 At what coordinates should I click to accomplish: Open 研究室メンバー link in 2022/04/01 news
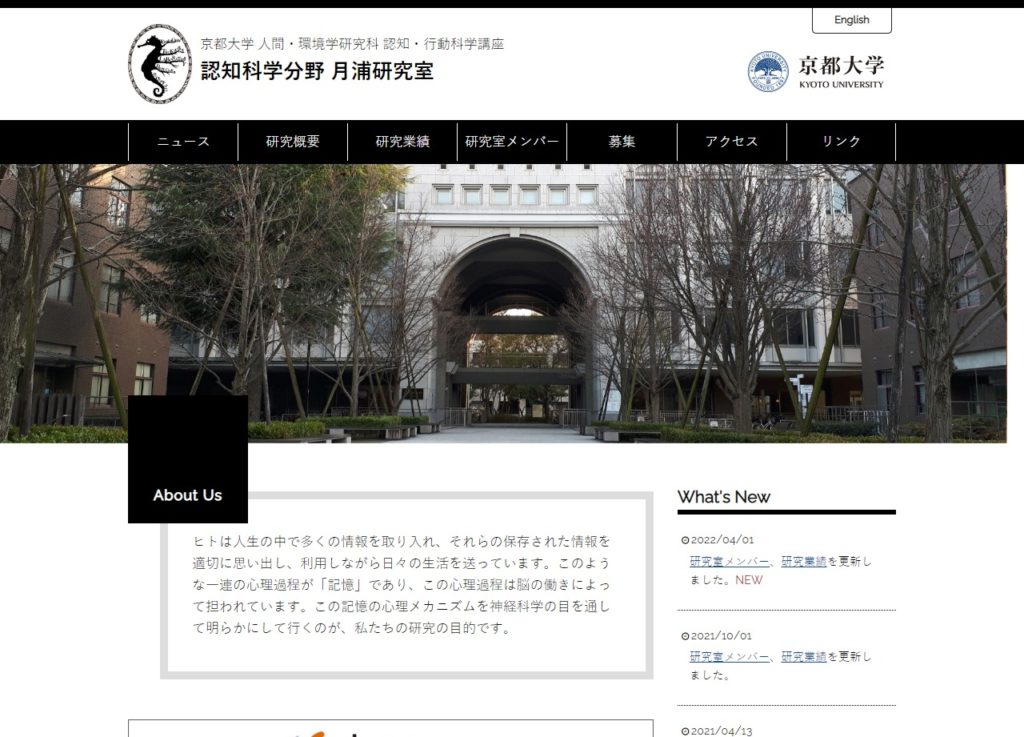point(729,561)
